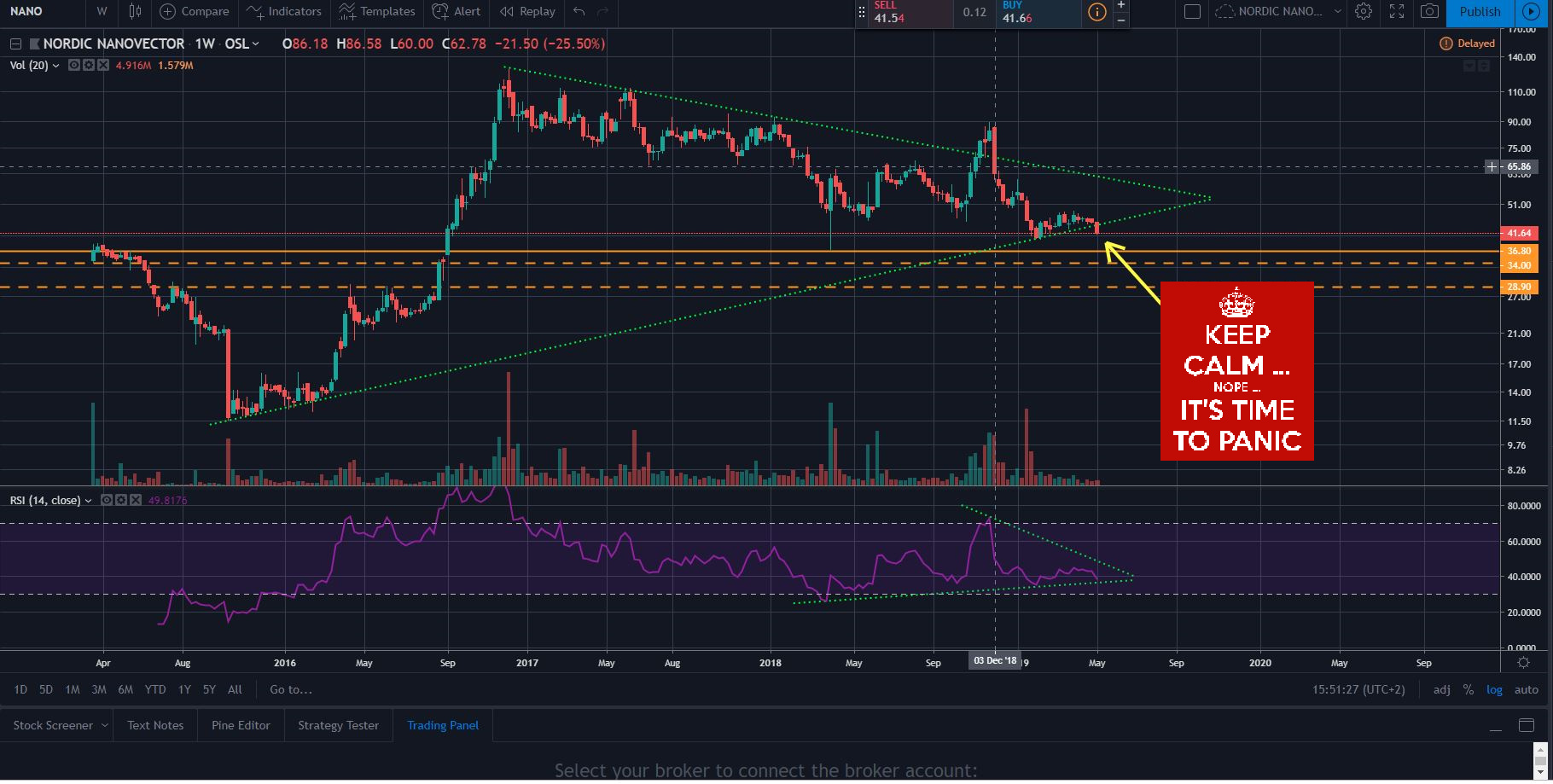Select the All time range
This screenshot has width=1553, height=784.
[x=236, y=689]
